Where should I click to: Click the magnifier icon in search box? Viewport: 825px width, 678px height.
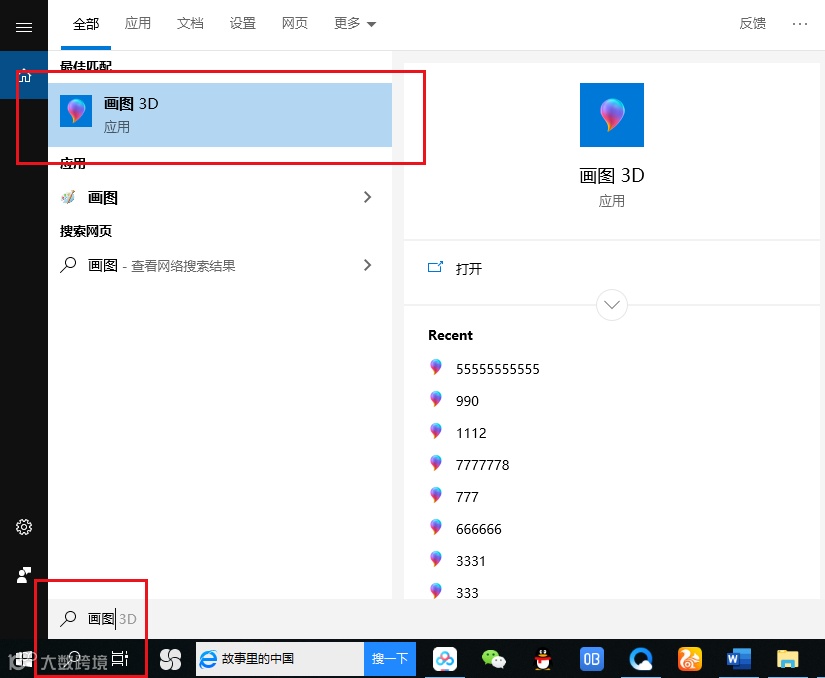68,618
